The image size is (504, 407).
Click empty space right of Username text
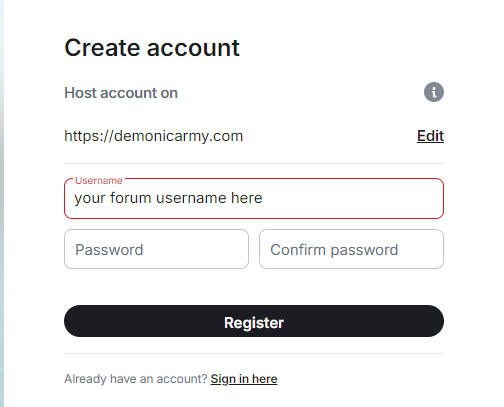point(353,198)
